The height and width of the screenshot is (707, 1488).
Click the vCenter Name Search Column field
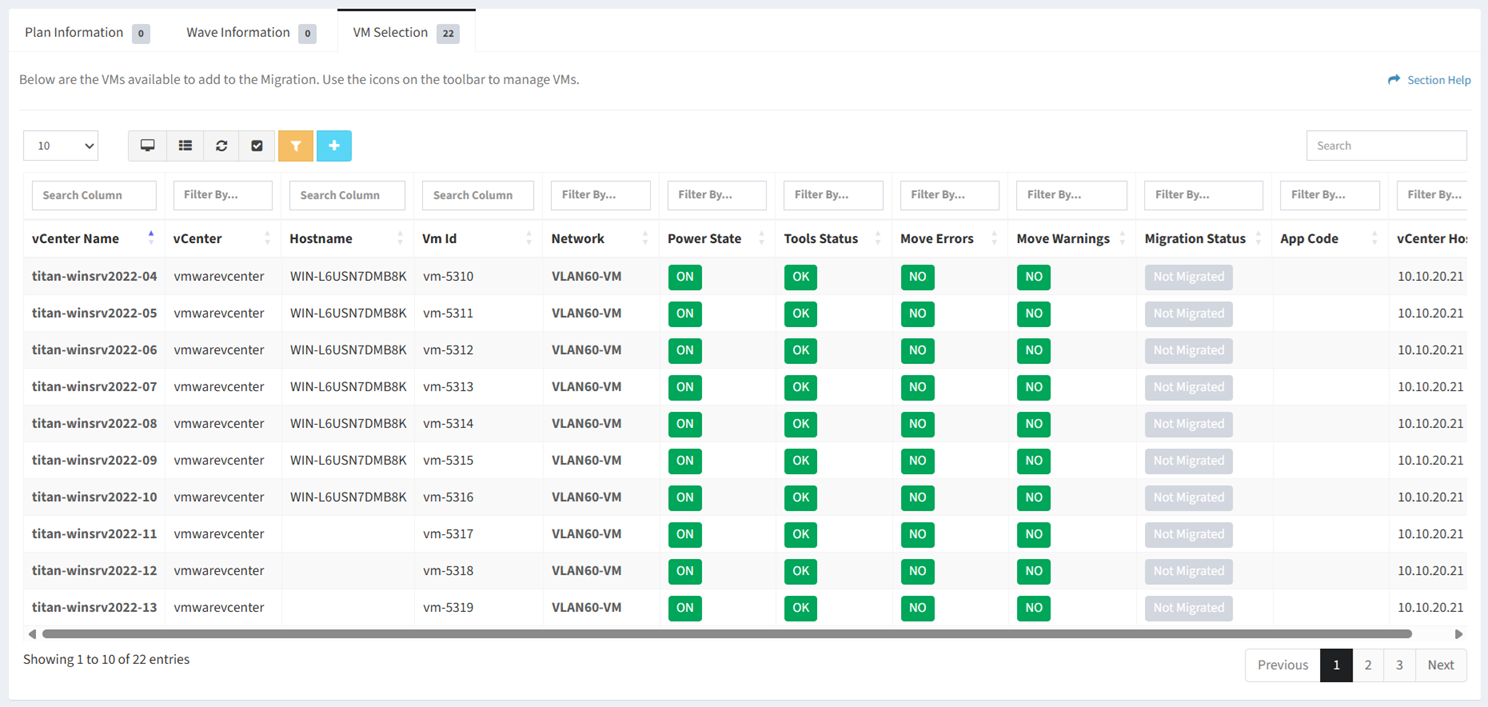pyautogui.click(x=94, y=195)
